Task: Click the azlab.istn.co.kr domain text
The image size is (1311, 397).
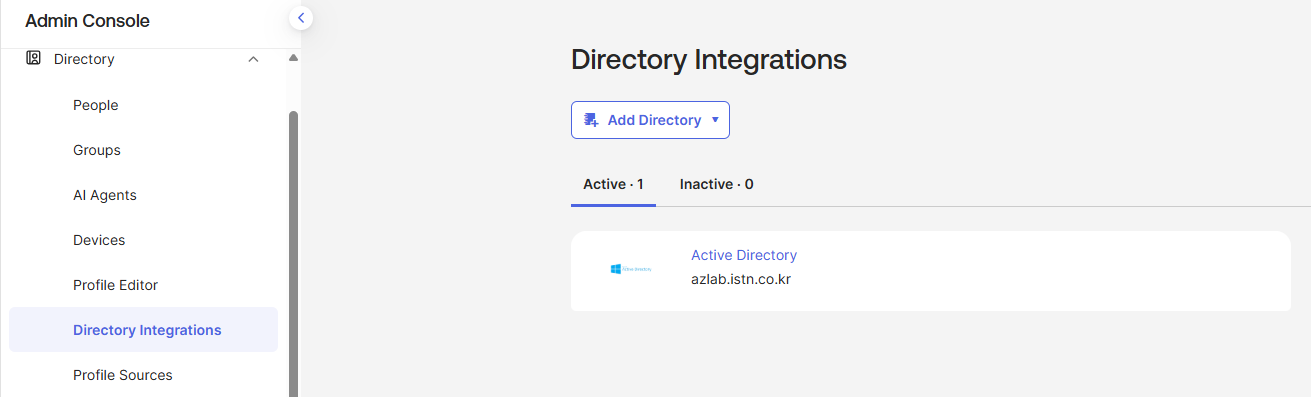Action: [741, 279]
